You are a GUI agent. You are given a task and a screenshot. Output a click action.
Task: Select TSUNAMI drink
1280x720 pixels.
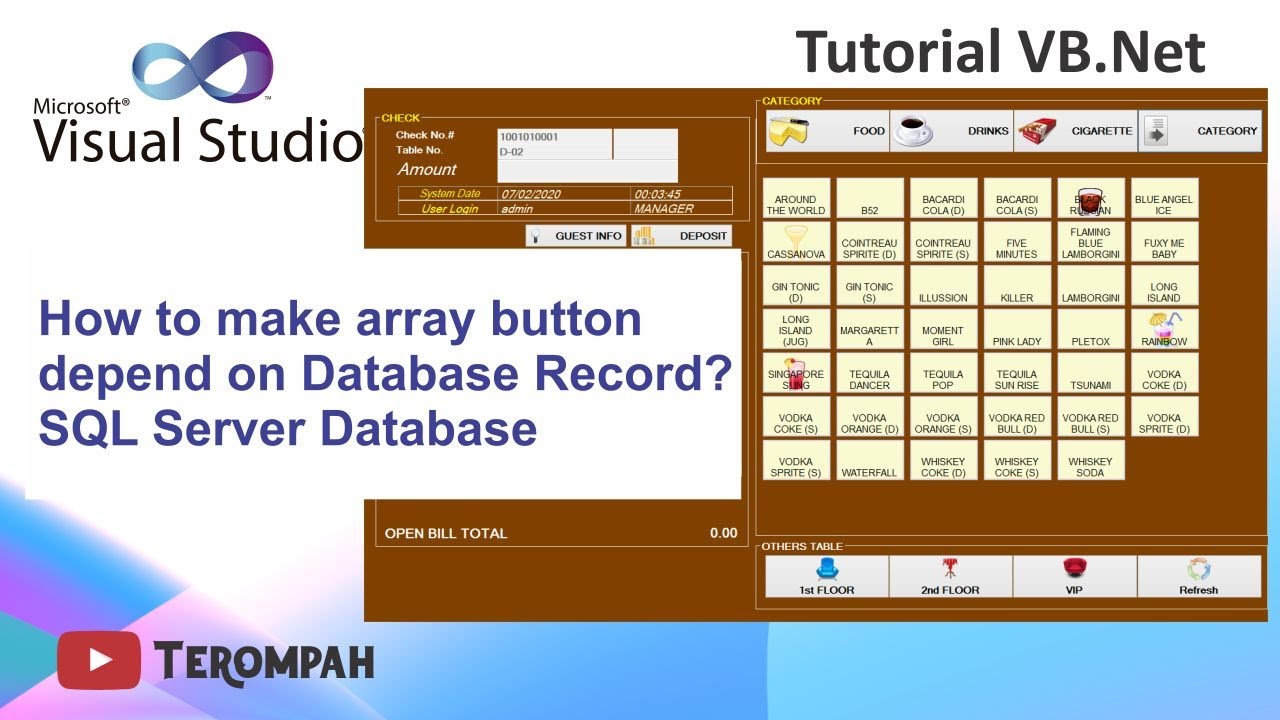tap(1091, 373)
